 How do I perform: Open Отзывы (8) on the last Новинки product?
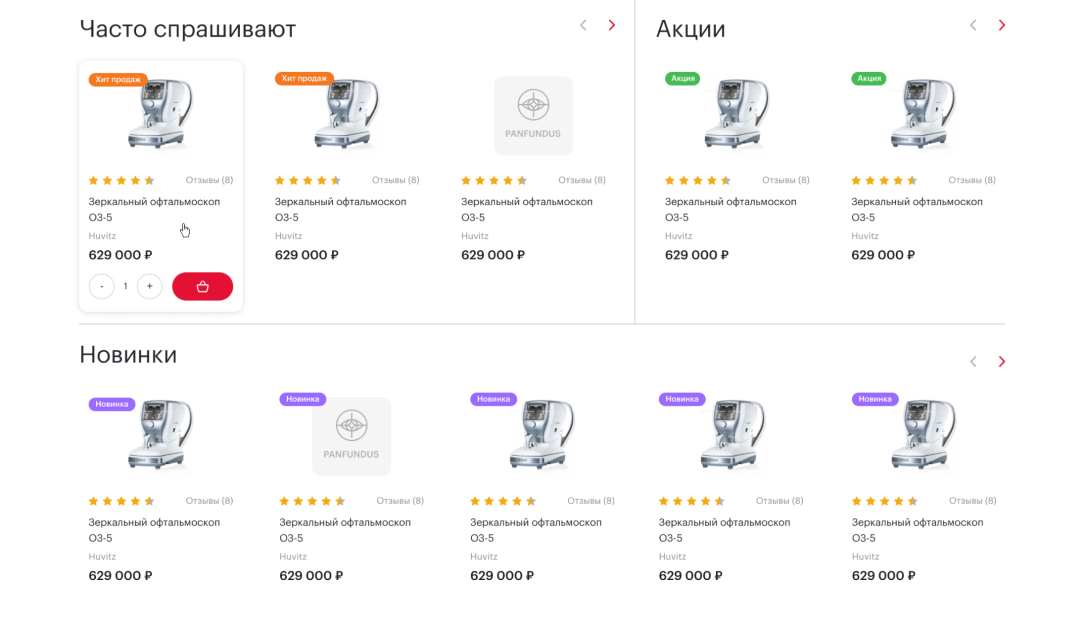pos(972,501)
